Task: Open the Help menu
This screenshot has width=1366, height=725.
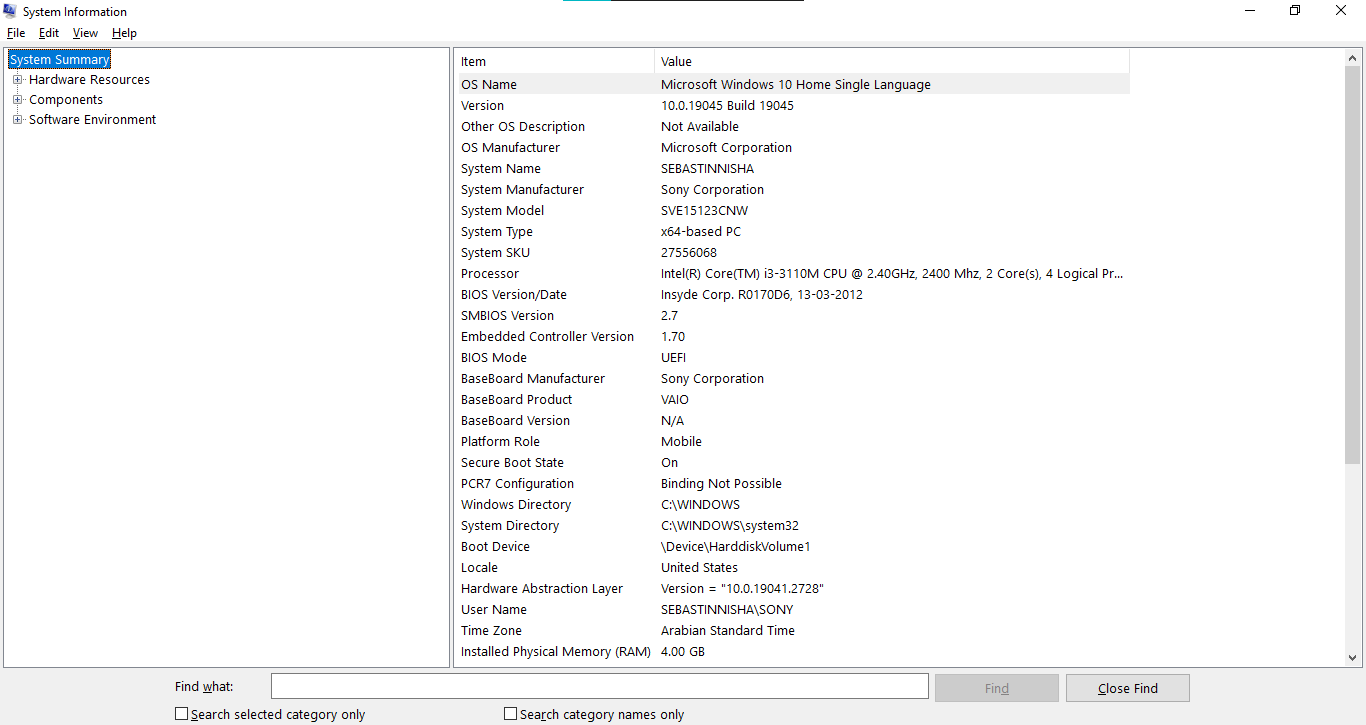Action: 124,32
